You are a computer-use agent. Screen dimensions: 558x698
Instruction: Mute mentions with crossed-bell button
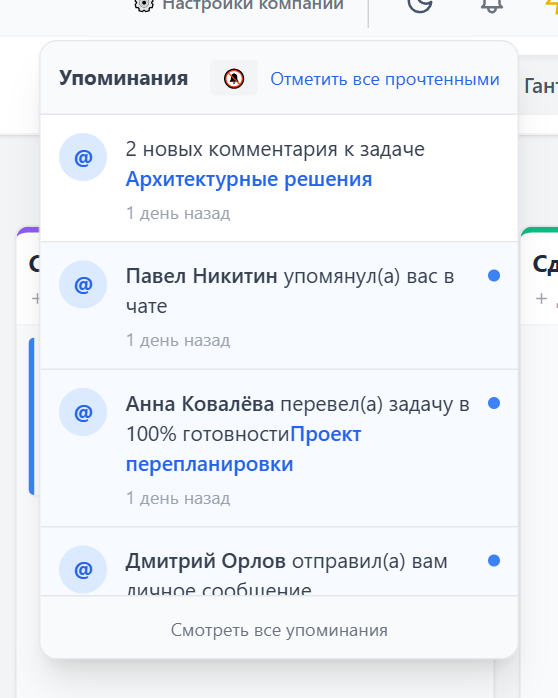(234, 78)
